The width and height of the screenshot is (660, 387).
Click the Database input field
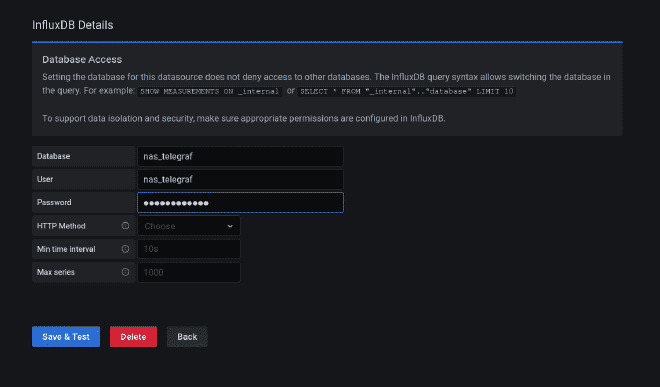pyautogui.click(x=240, y=156)
